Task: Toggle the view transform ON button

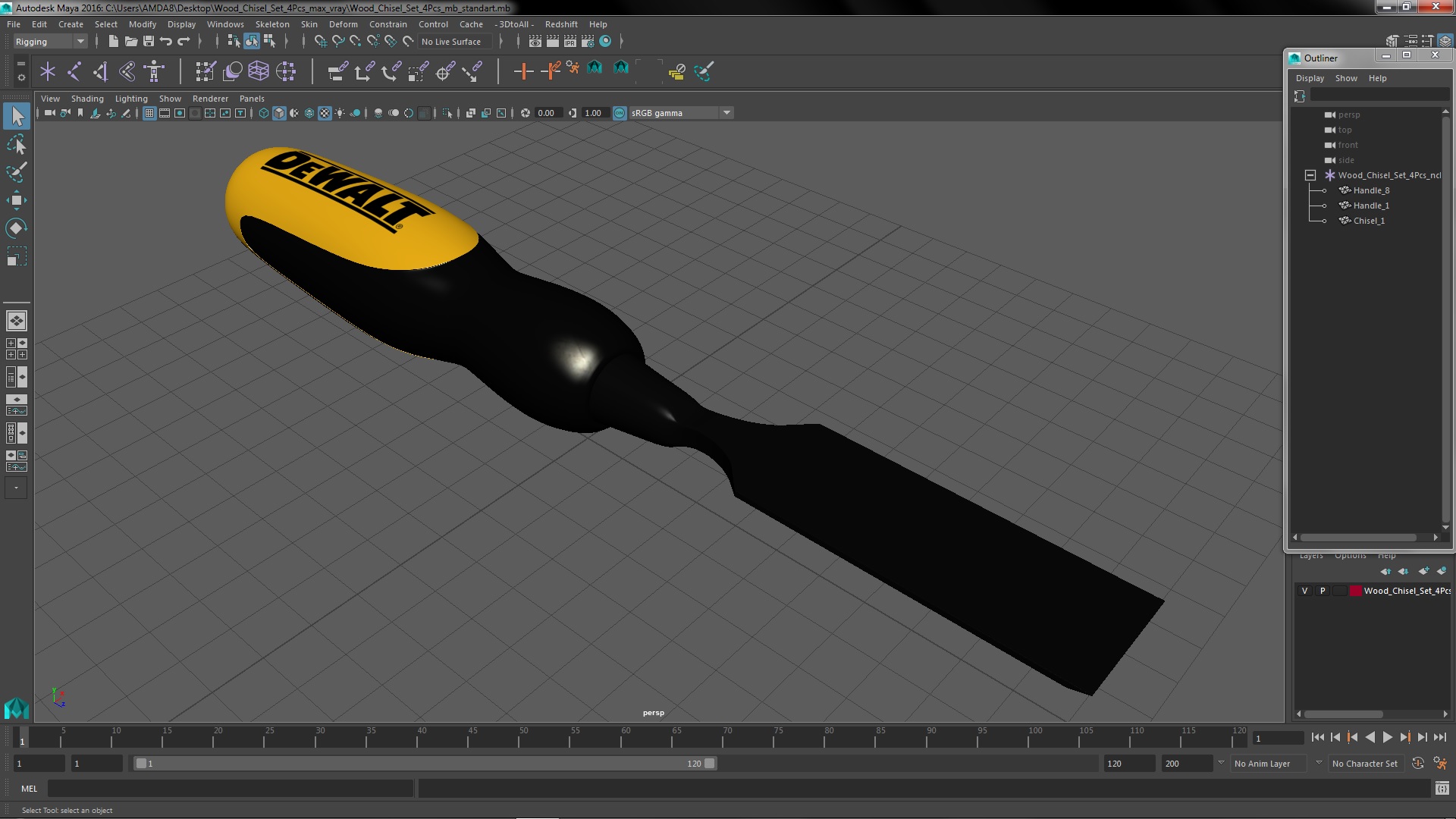Action: (x=620, y=113)
